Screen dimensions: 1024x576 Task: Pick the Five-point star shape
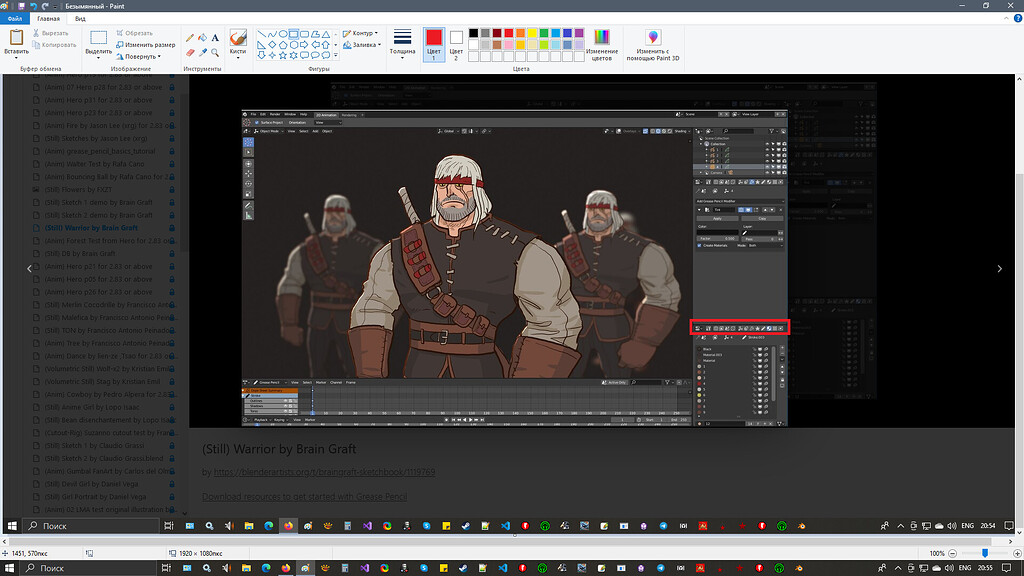coord(283,55)
